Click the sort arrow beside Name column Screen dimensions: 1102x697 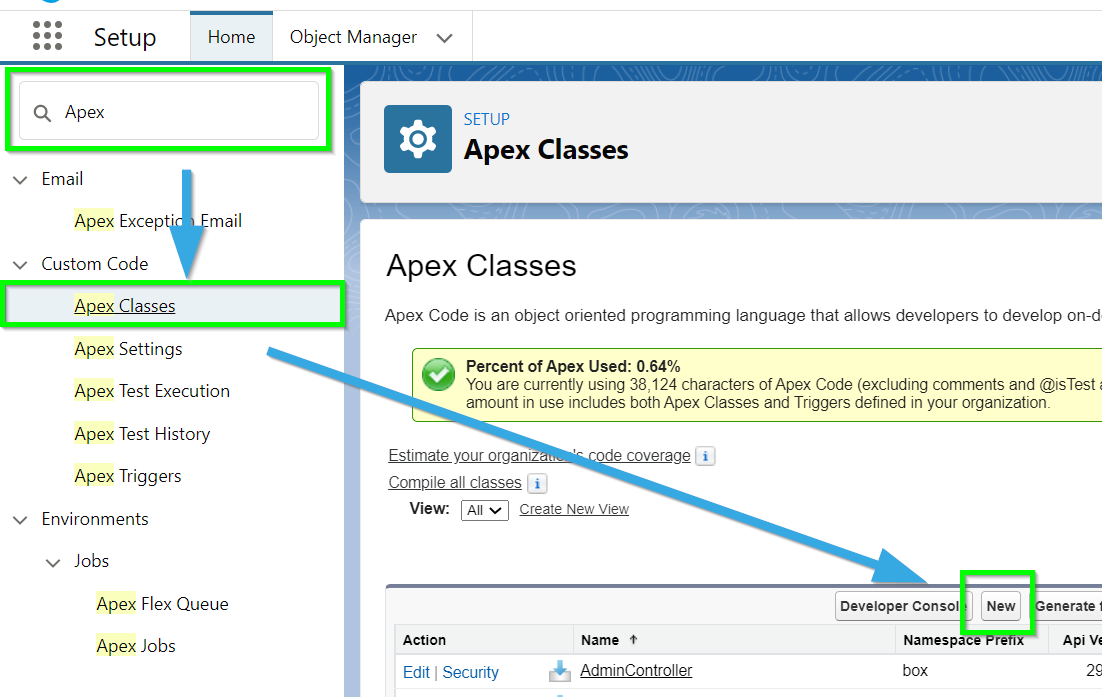pos(633,639)
